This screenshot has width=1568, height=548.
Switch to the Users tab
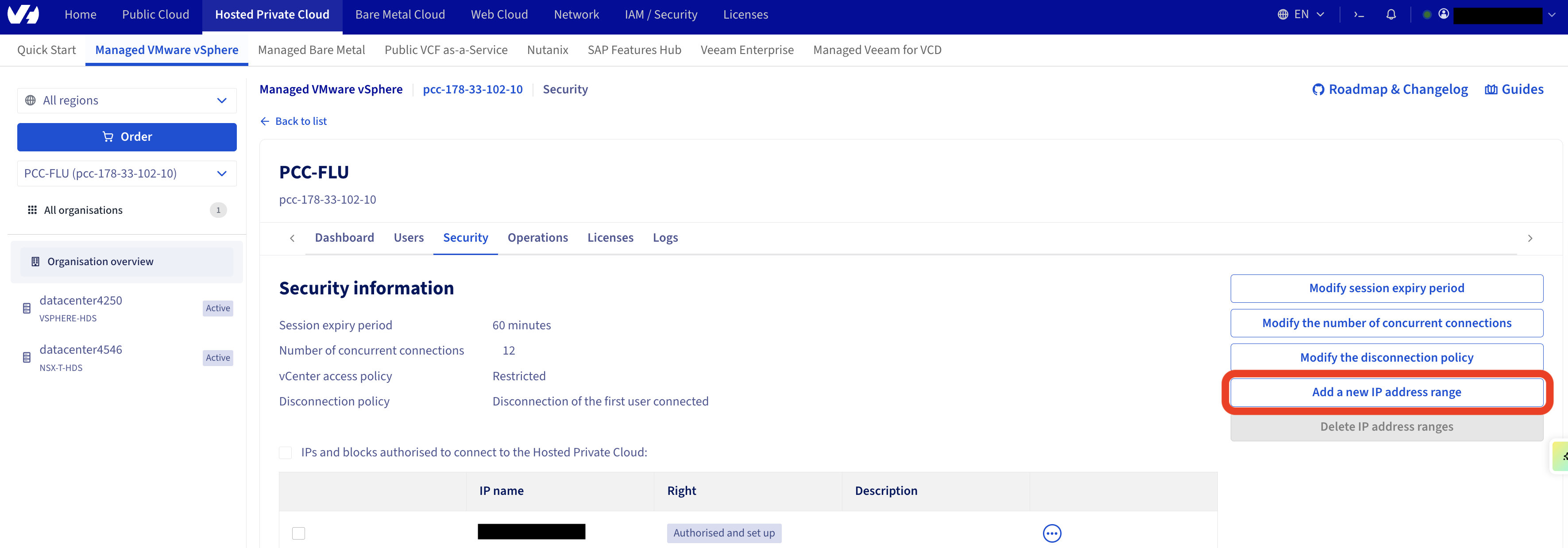409,238
